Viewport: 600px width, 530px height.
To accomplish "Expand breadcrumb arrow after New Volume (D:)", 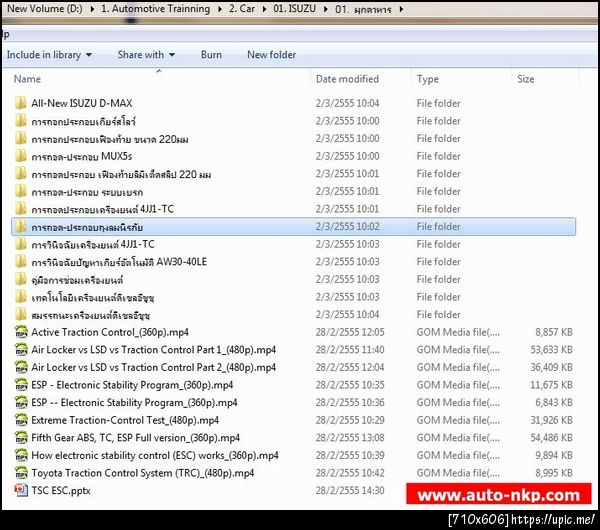I will (92, 9).
